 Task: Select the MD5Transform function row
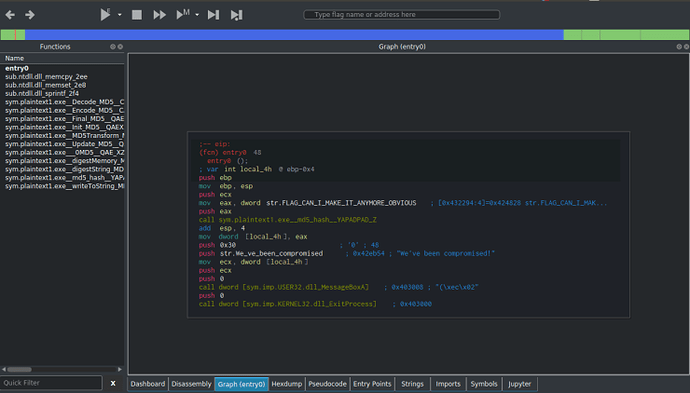[62, 135]
